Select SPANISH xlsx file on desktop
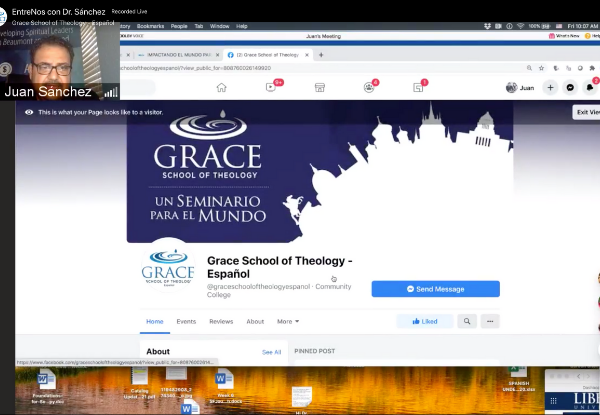 pyautogui.click(x=518, y=379)
